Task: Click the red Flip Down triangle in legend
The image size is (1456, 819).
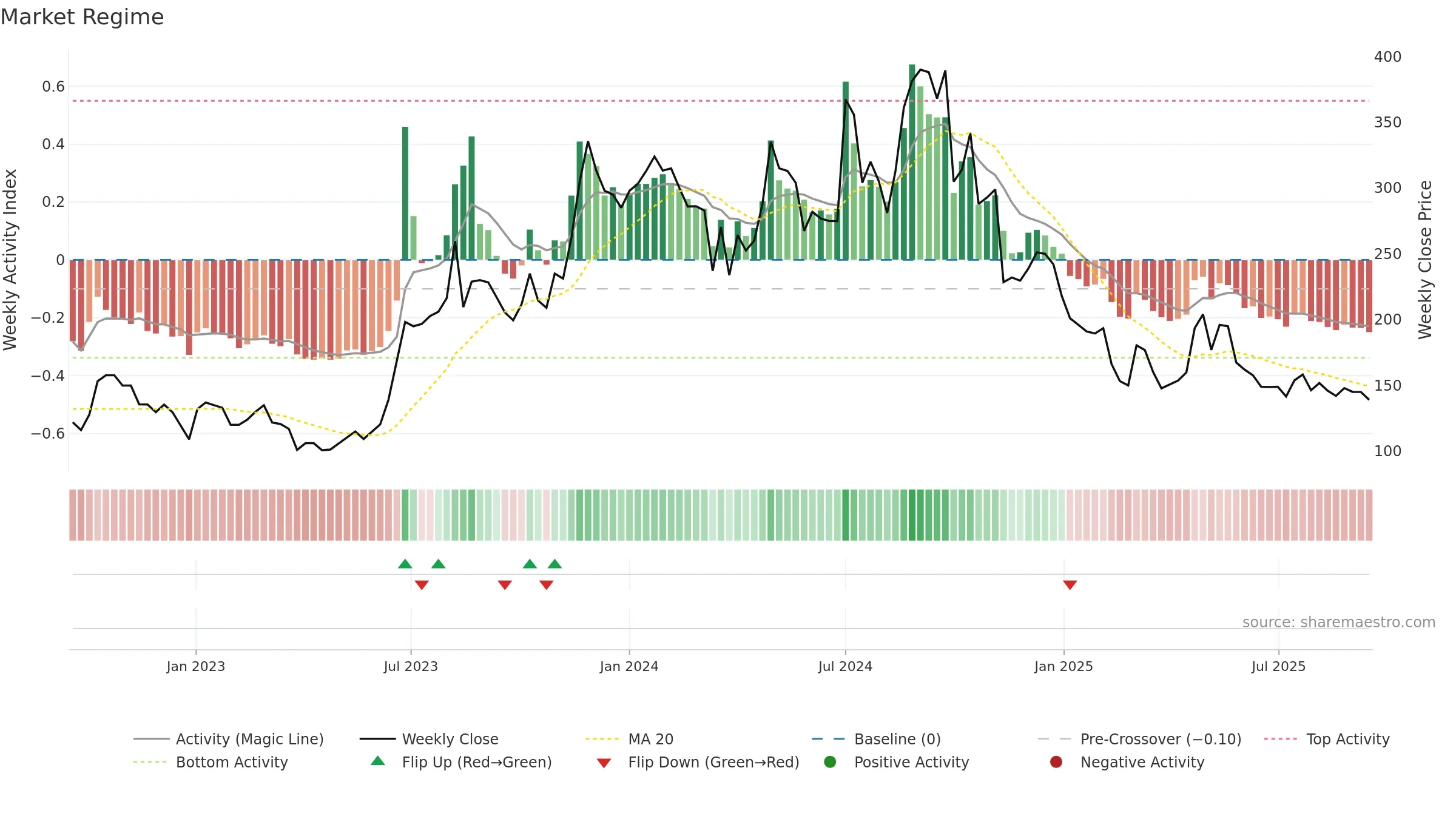Action: click(x=604, y=763)
